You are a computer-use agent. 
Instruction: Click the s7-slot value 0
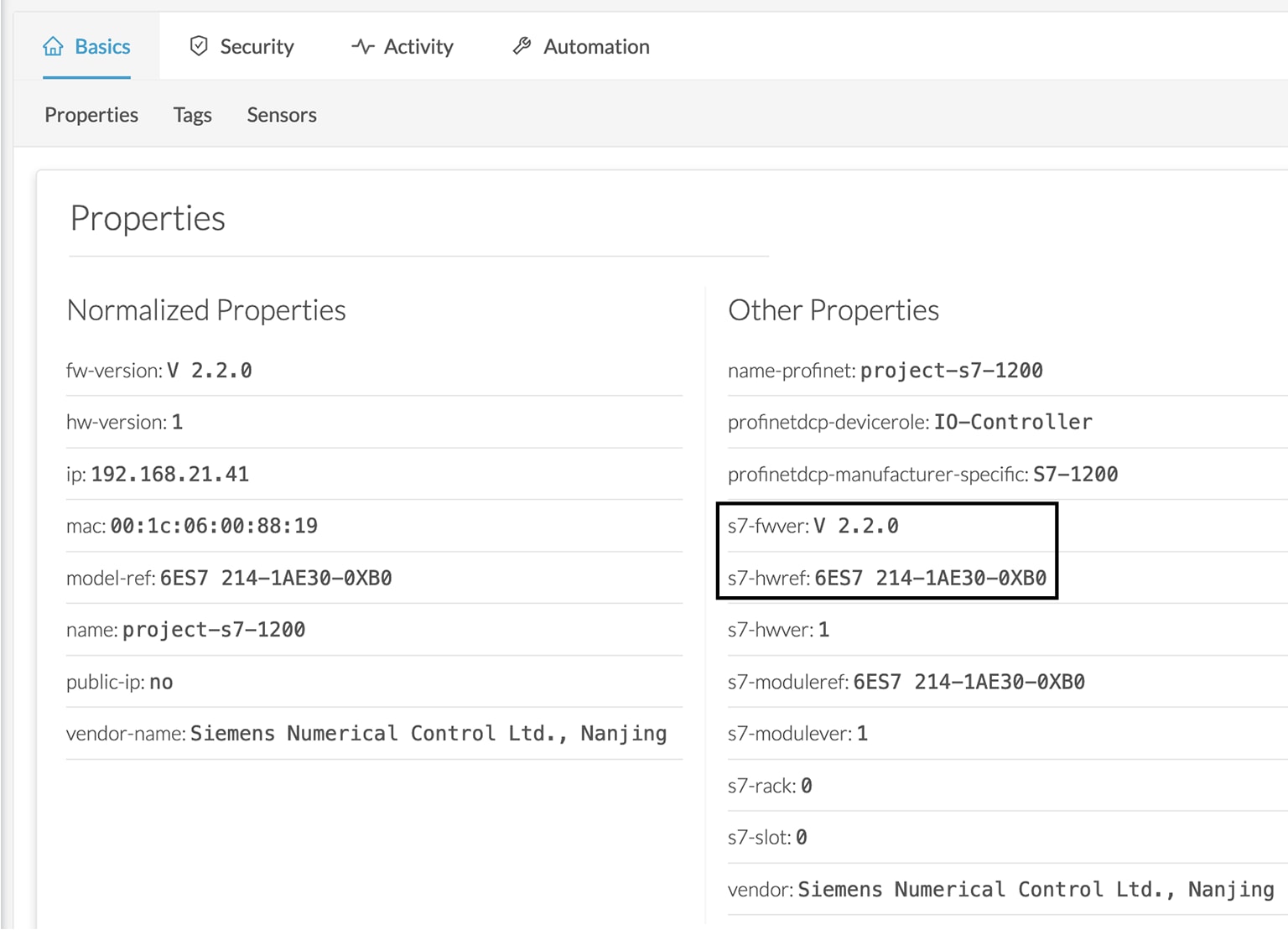coord(801,838)
